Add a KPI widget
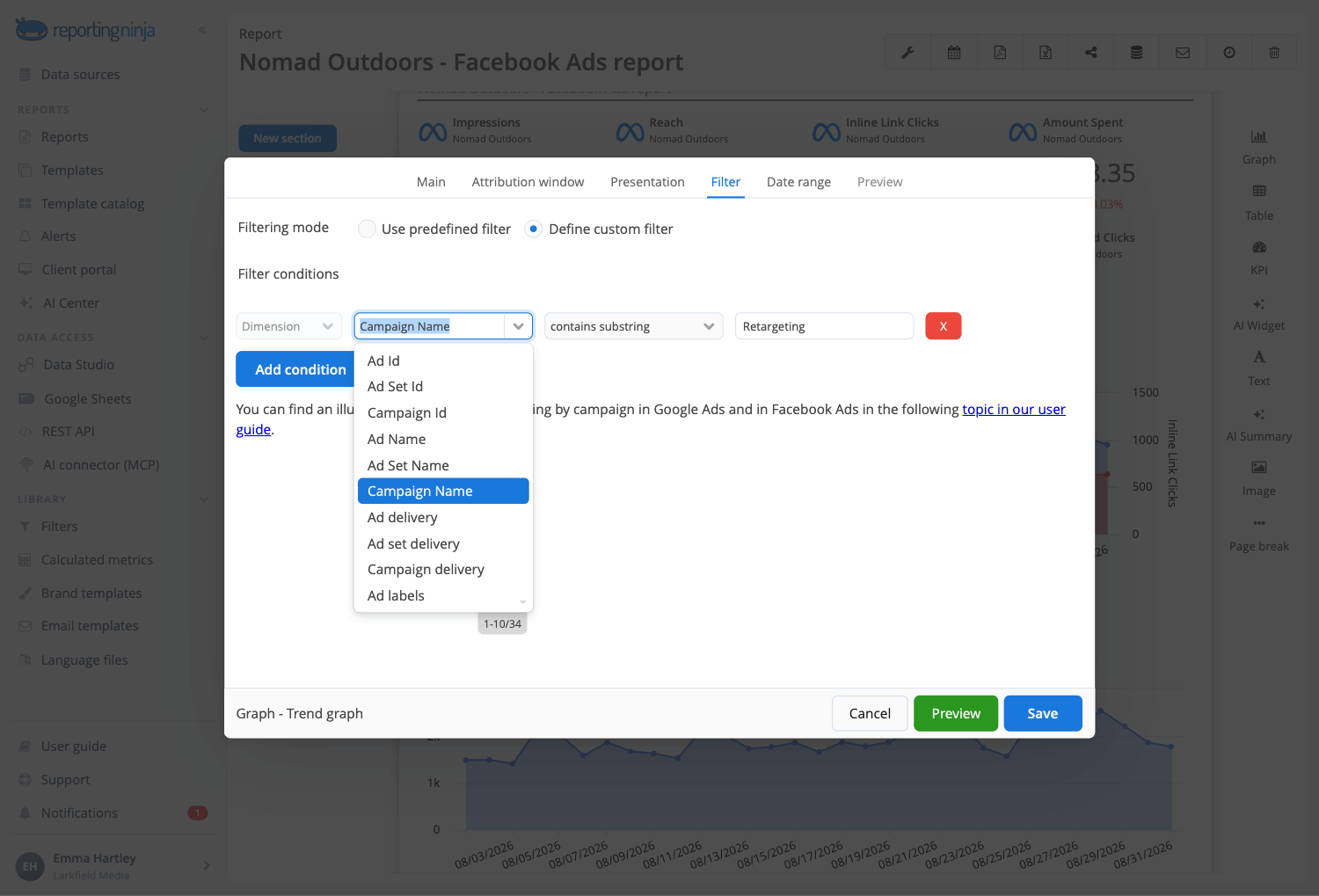 tap(1259, 259)
